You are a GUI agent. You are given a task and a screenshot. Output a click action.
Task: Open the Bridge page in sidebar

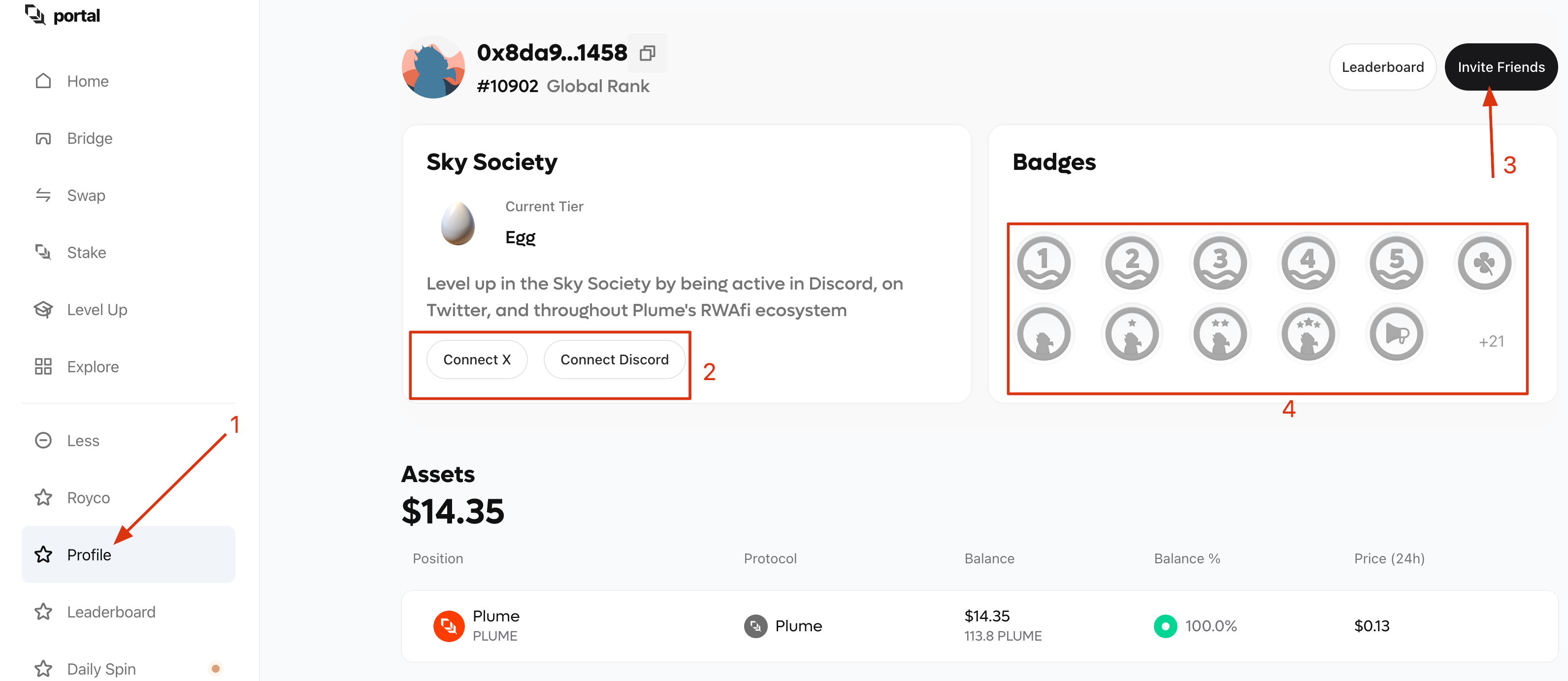click(x=90, y=138)
